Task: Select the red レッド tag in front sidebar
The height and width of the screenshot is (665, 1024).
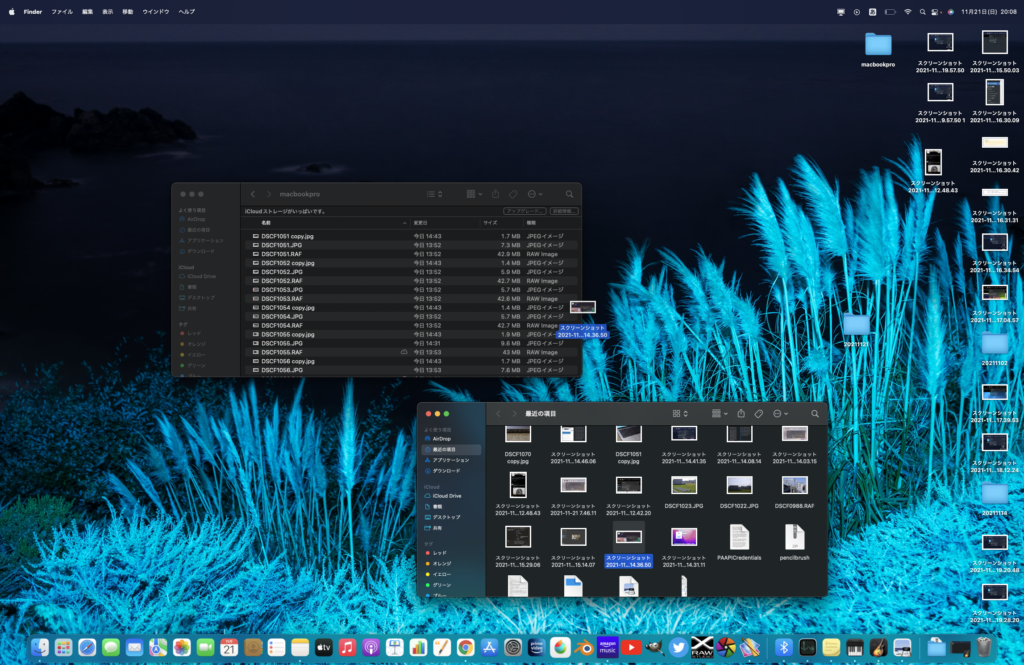Action: pyautogui.click(x=441, y=552)
